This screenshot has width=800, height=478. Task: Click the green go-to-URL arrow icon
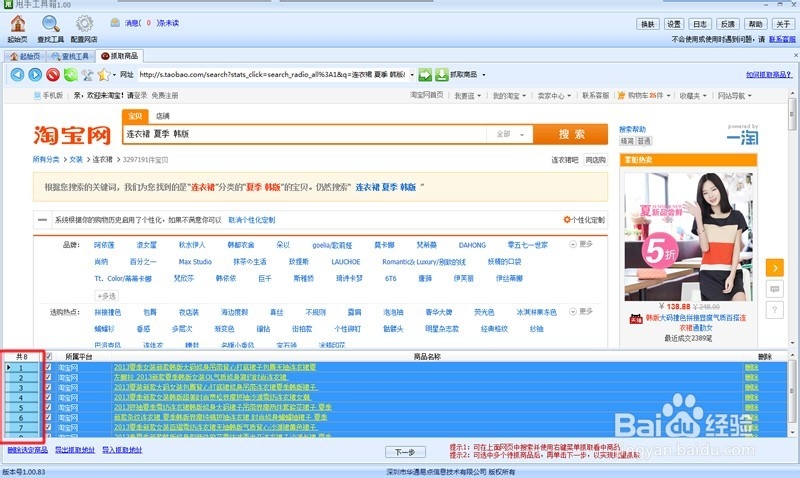tap(425, 74)
